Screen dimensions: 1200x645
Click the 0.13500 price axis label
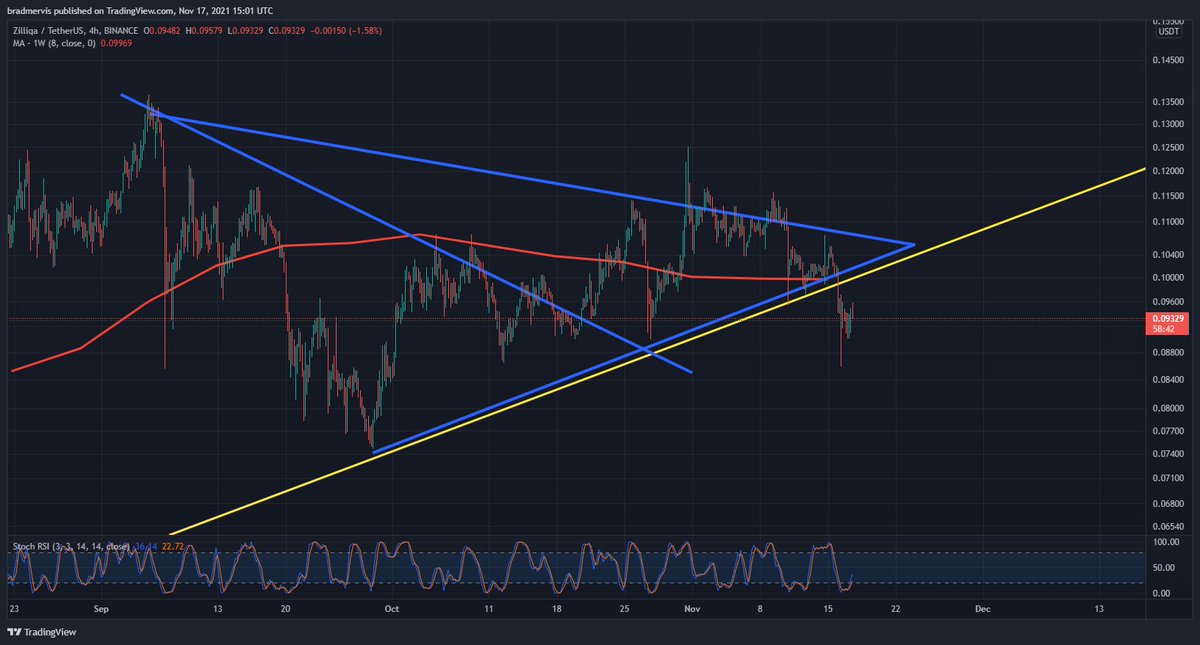pos(1168,102)
